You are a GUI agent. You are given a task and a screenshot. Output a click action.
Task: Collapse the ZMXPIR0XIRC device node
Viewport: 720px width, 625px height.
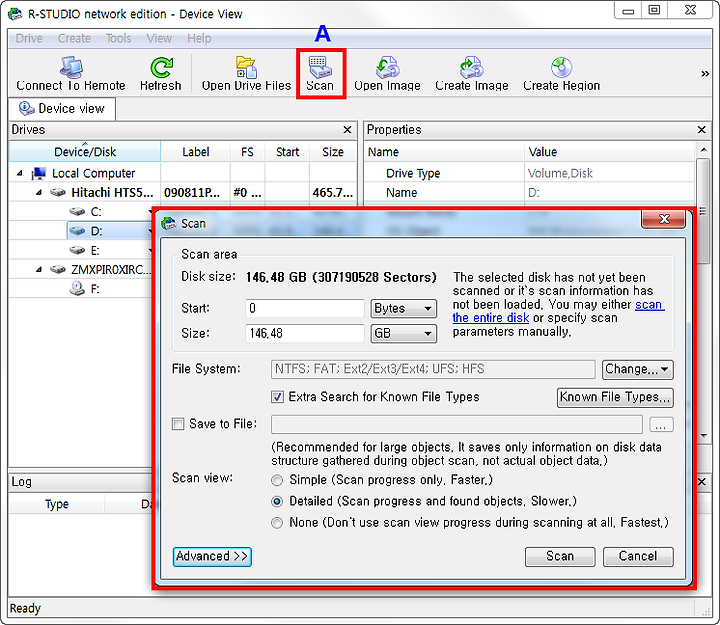39,270
